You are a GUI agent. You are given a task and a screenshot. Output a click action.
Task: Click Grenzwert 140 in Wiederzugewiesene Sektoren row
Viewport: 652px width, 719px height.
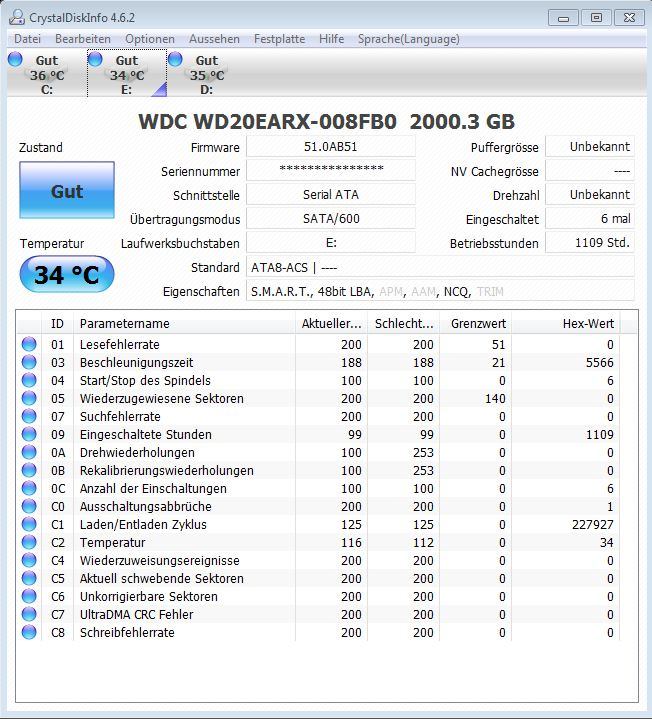(x=495, y=398)
